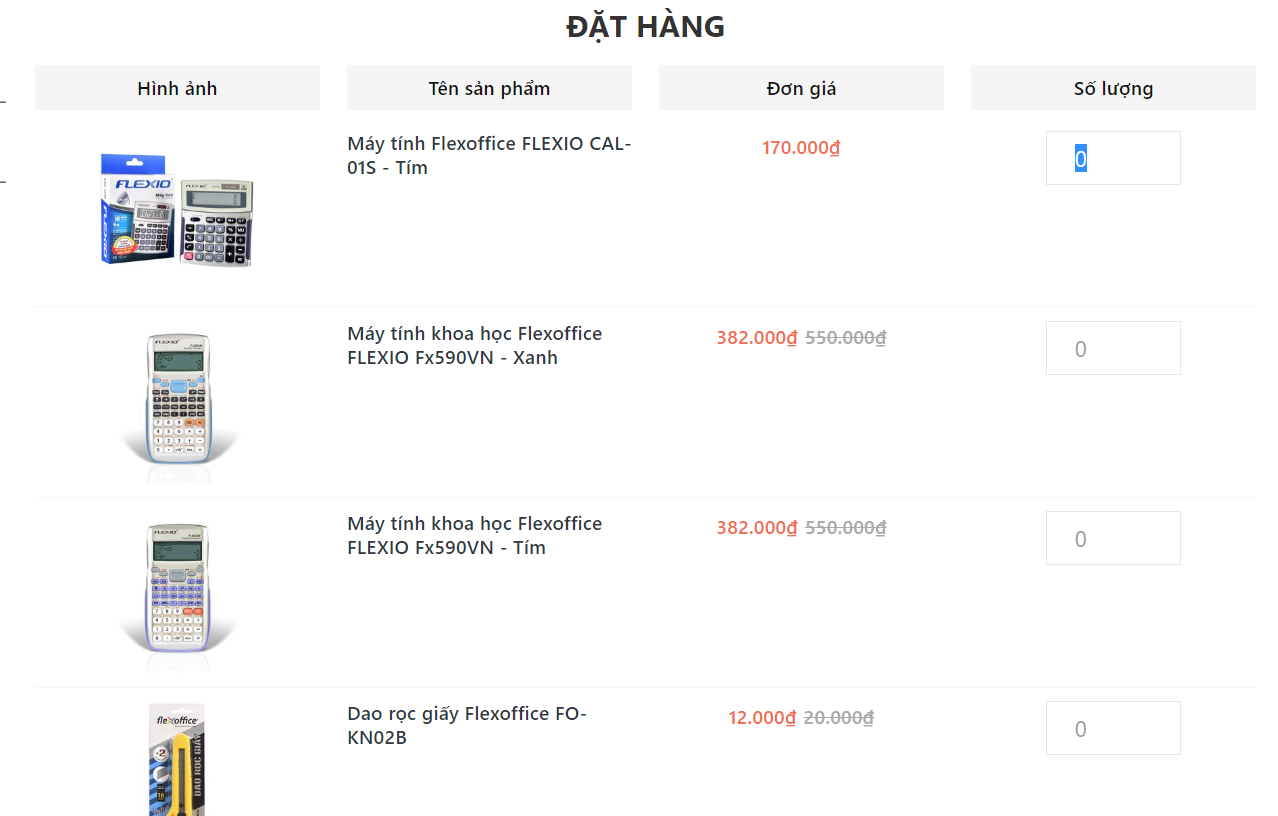Click the ĐẶT HÀNG page heading

(645, 27)
